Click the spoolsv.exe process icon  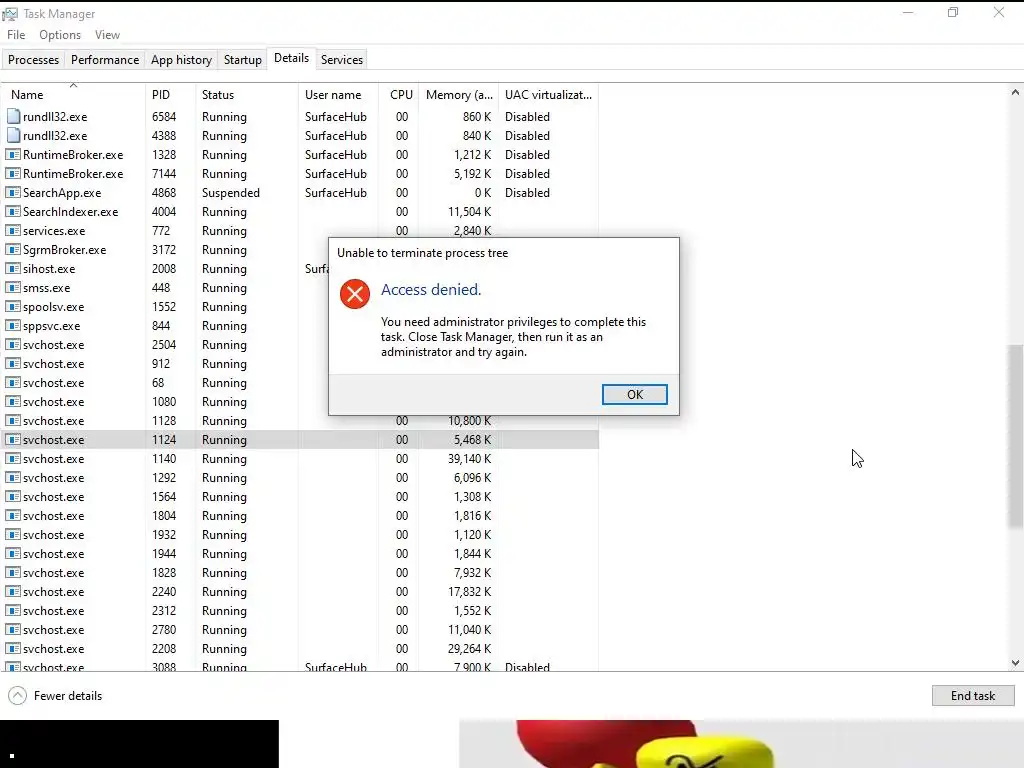[x=13, y=306]
